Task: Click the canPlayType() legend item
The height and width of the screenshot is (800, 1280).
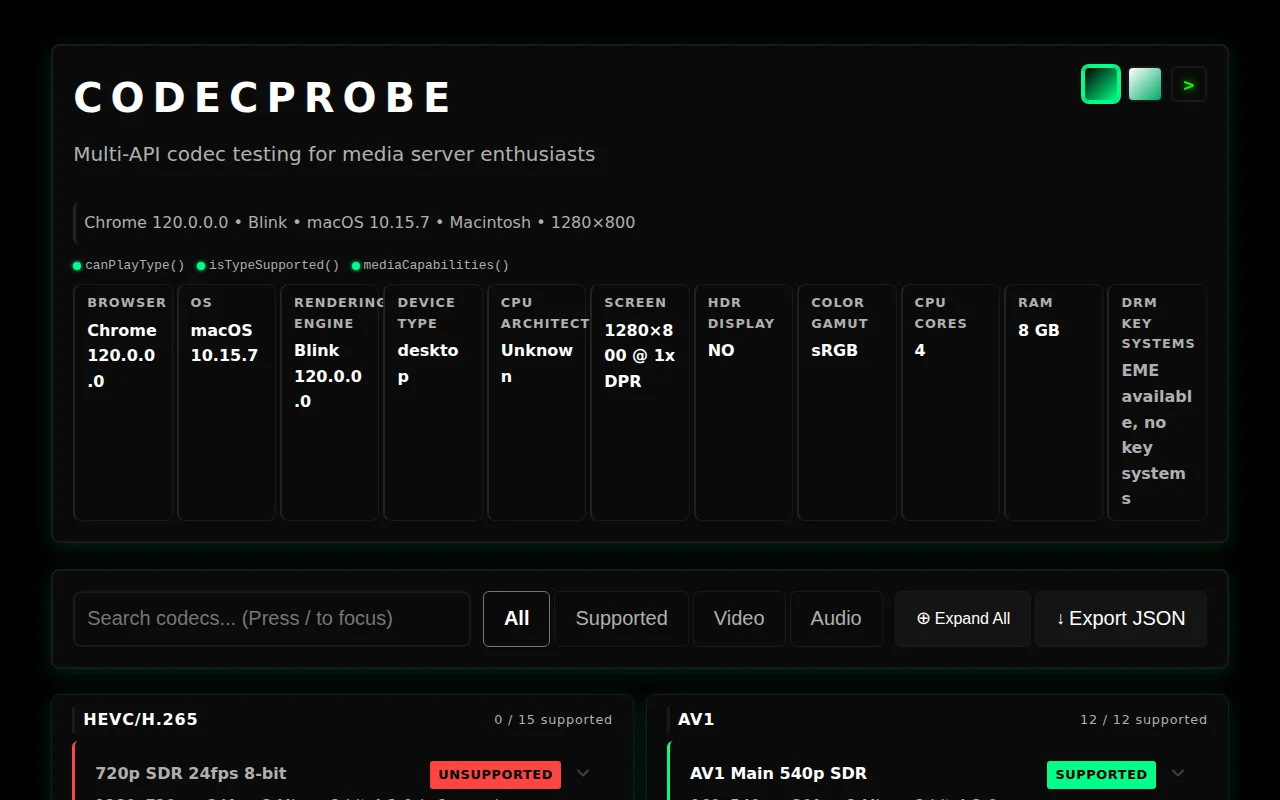Action: pyautogui.click(x=129, y=265)
